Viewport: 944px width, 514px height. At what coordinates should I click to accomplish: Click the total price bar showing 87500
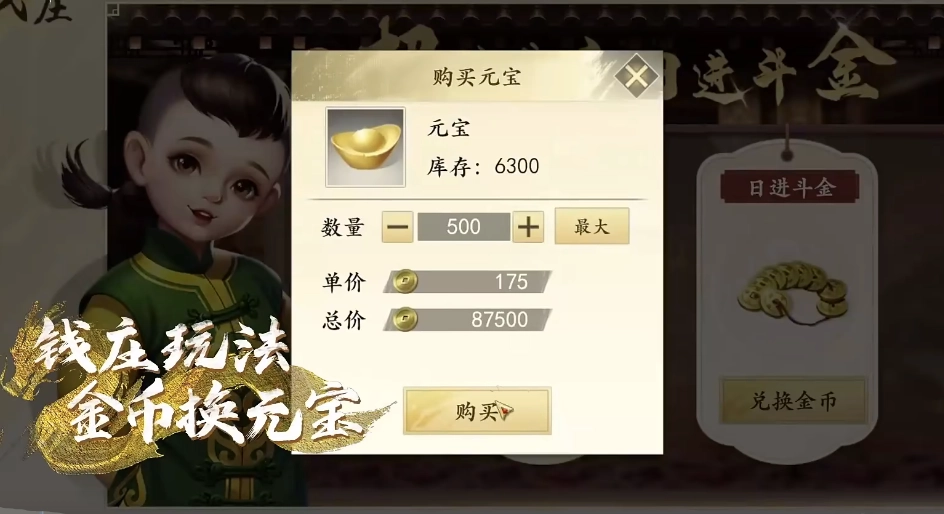(468, 320)
